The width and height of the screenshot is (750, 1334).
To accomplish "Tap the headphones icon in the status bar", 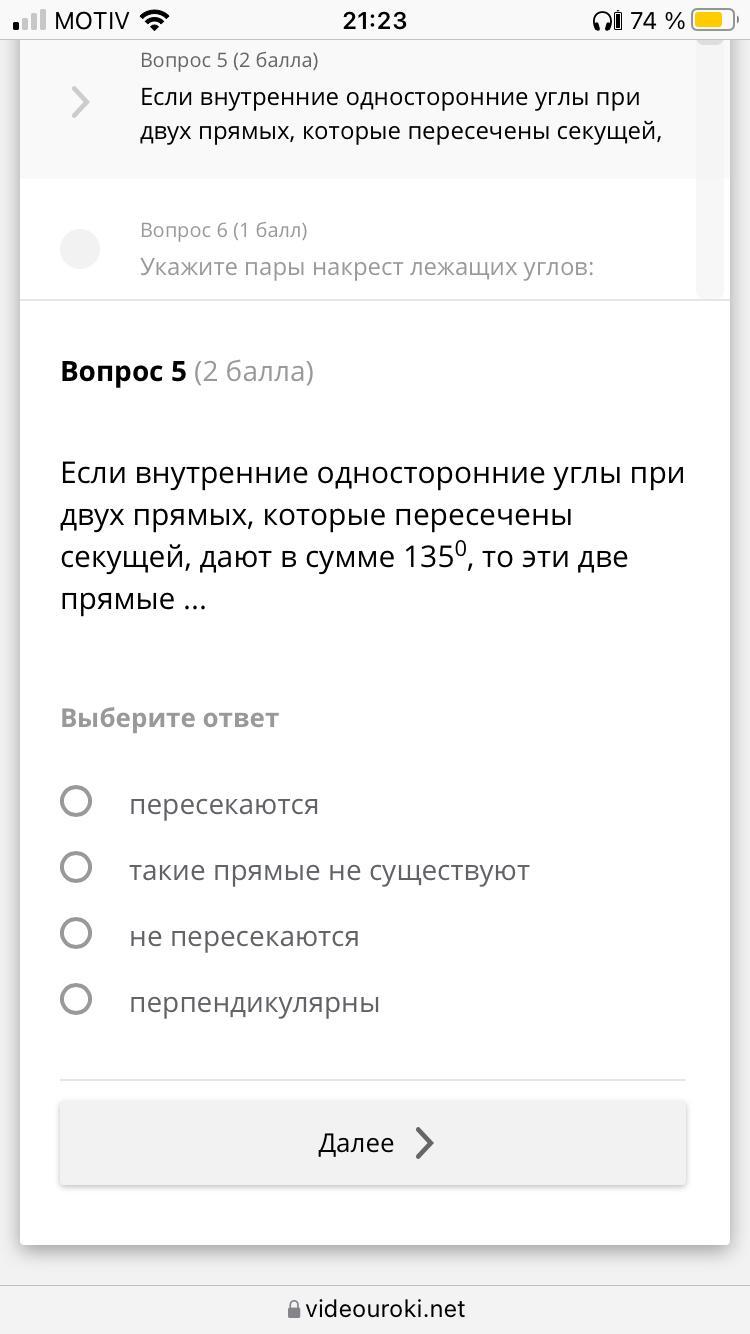I will point(604,20).
